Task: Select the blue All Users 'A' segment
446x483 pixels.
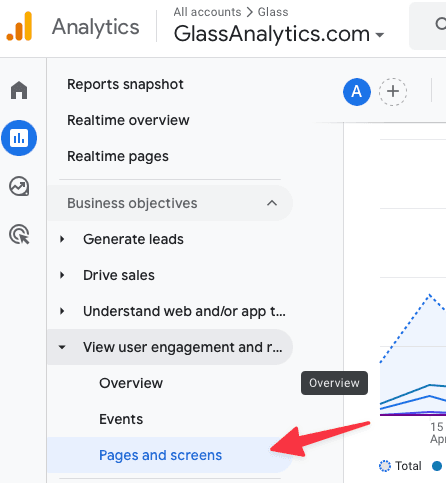Action: pos(357,92)
